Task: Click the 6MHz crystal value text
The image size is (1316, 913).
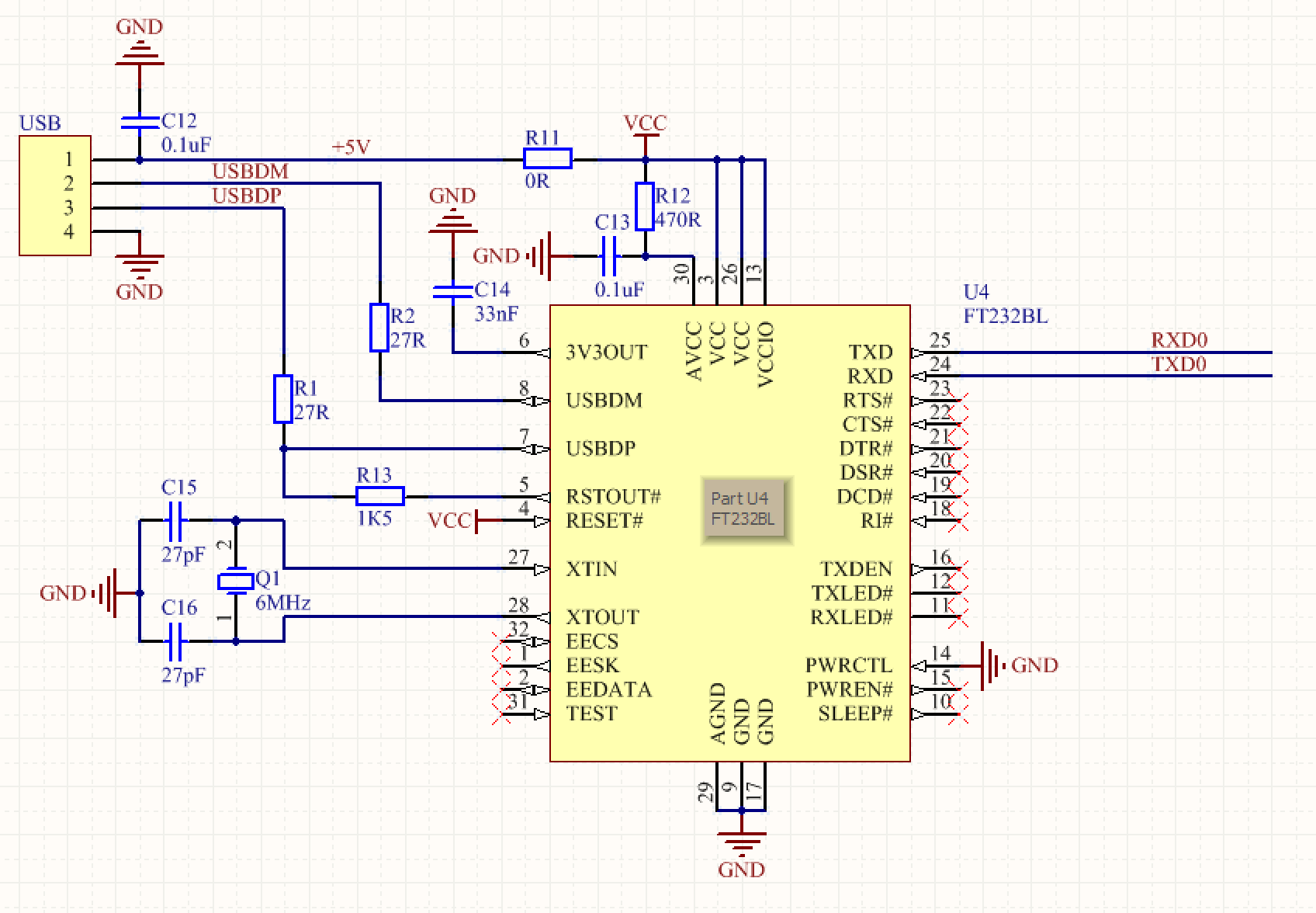Action: point(282,602)
